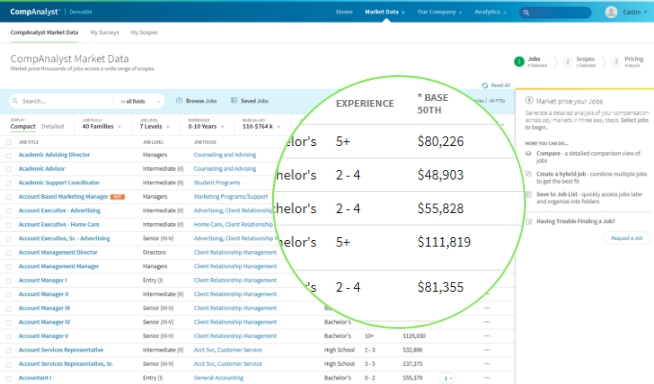The width and height of the screenshot is (654, 384).
Task: Check the Account Manager I checkbox
Action: coord(8,281)
